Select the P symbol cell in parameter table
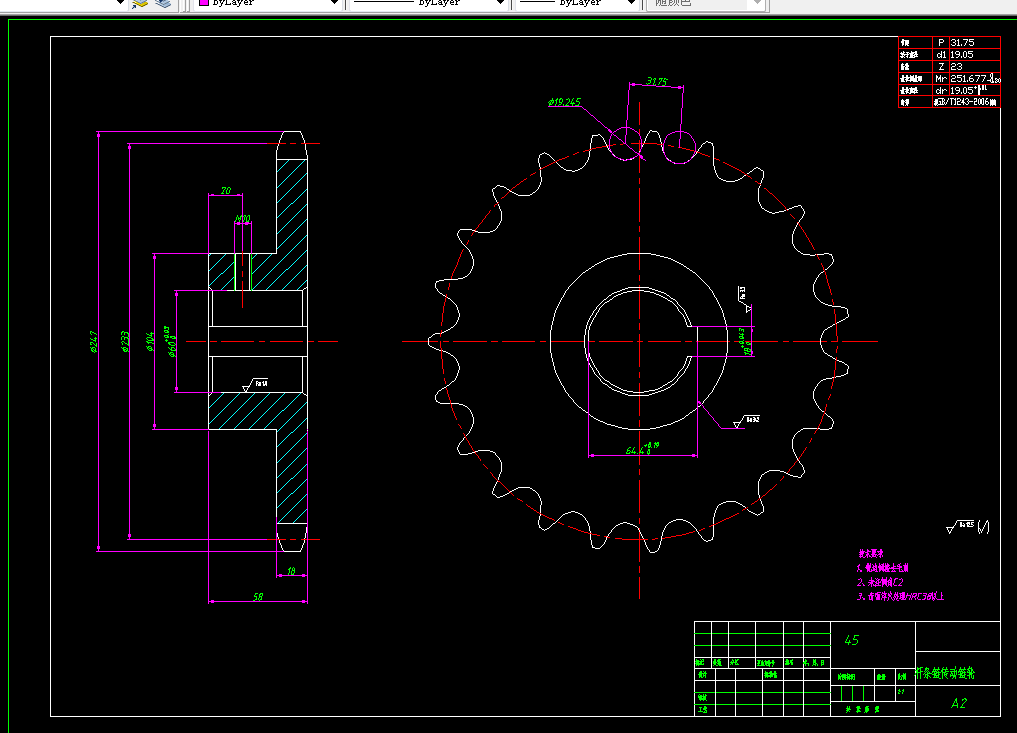 pyautogui.click(x=941, y=42)
